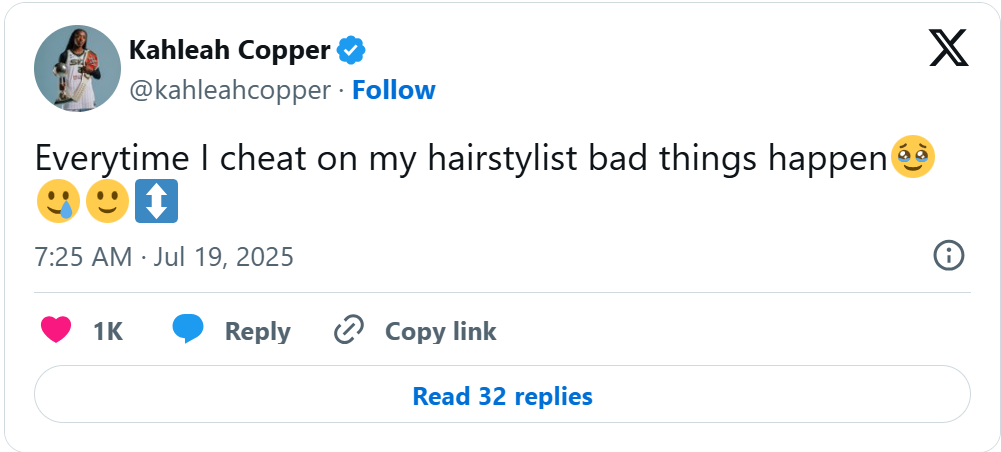Click the X logo icon

tap(948, 46)
